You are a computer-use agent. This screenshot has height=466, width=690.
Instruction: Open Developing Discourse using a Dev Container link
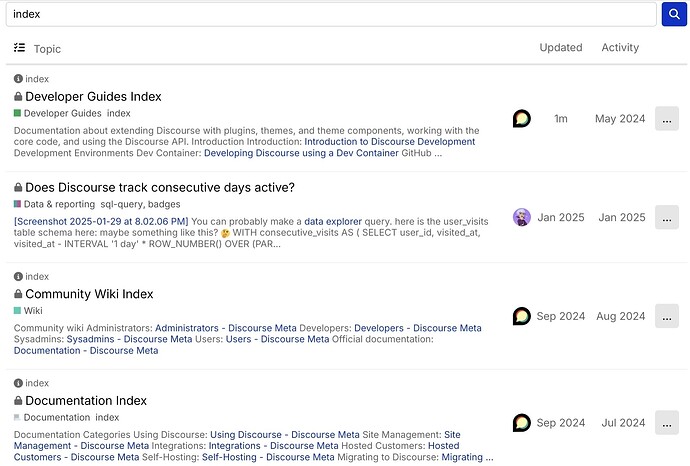click(x=301, y=153)
